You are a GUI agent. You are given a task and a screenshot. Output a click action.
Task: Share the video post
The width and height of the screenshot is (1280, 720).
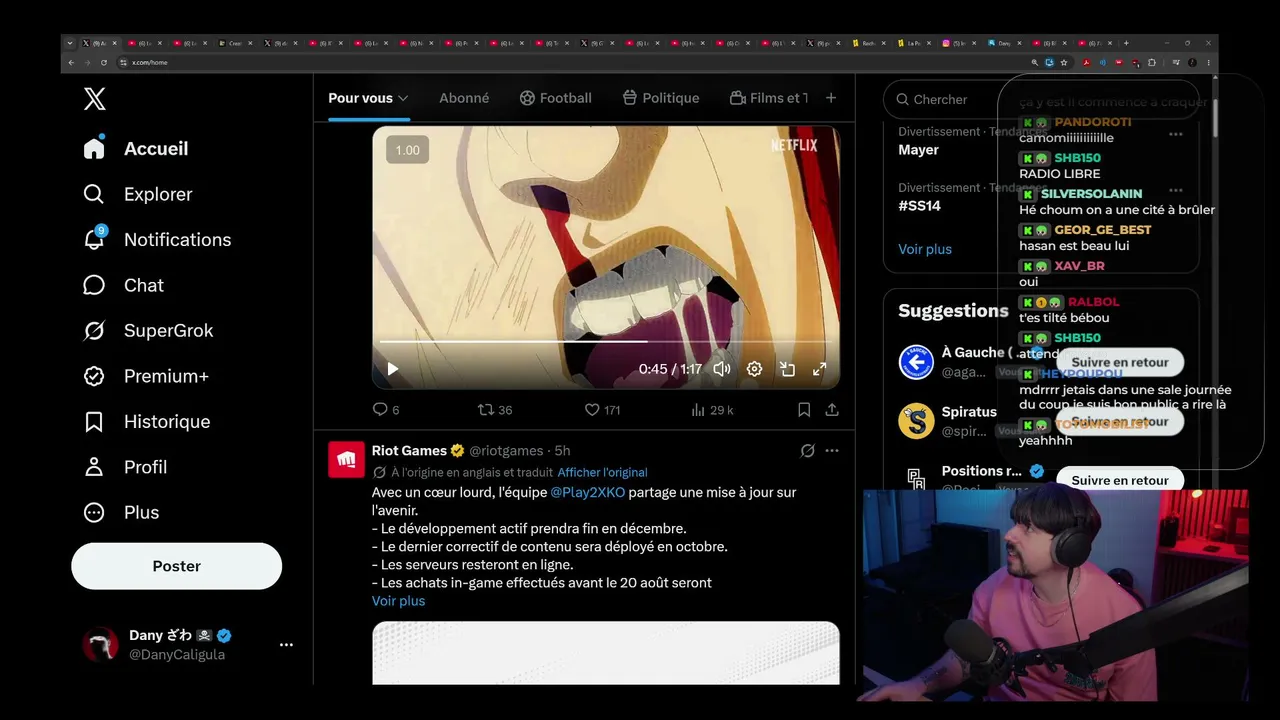(x=832, y=410)
